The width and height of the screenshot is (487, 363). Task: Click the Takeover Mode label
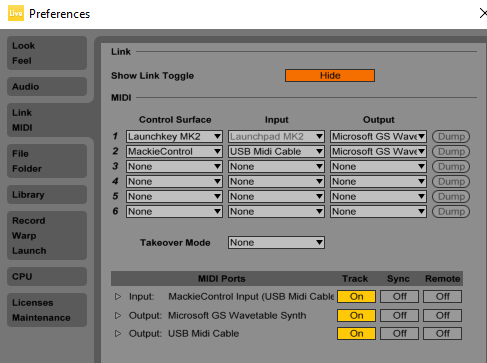tap(175, 243)
